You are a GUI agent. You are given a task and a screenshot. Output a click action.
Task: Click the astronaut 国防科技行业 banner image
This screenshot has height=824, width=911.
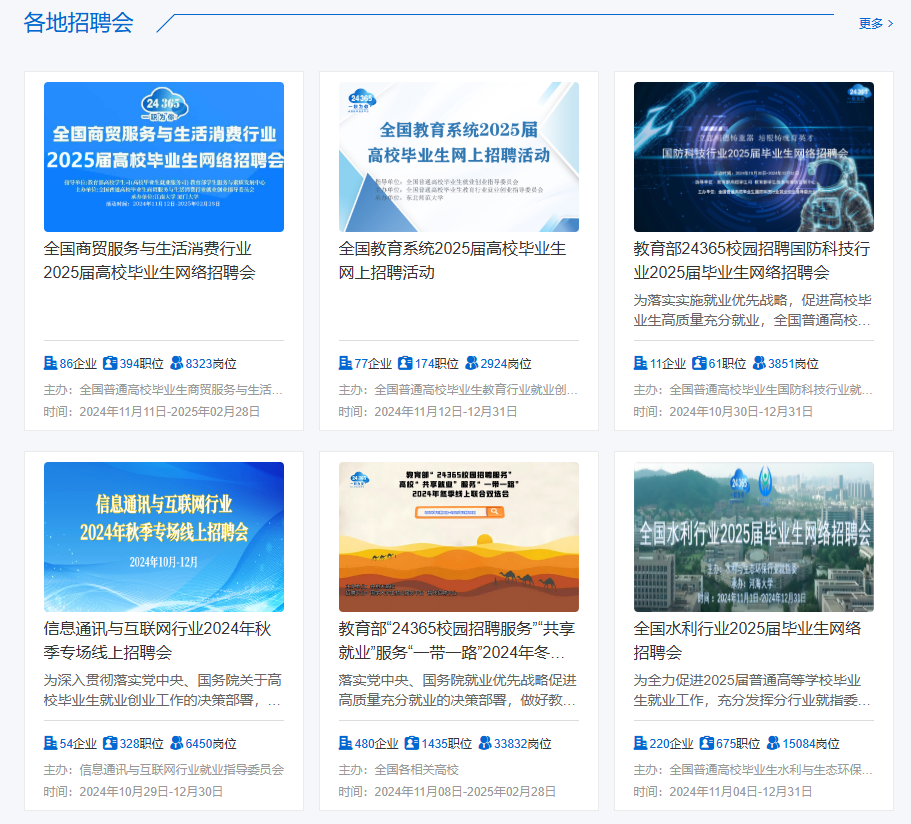(x=753, y=157)
